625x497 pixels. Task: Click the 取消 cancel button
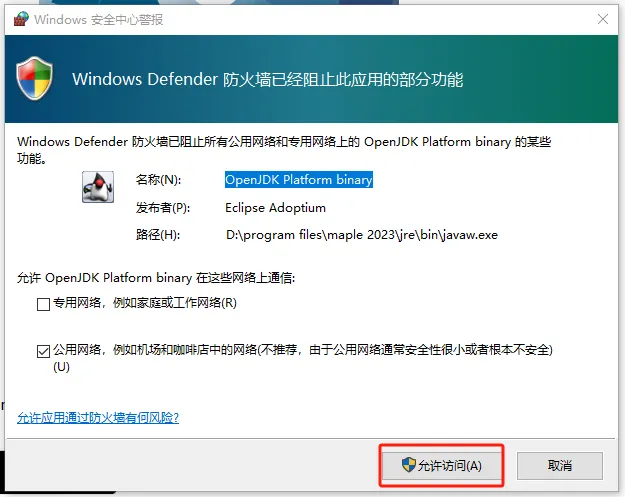click(x=560, y=465)
